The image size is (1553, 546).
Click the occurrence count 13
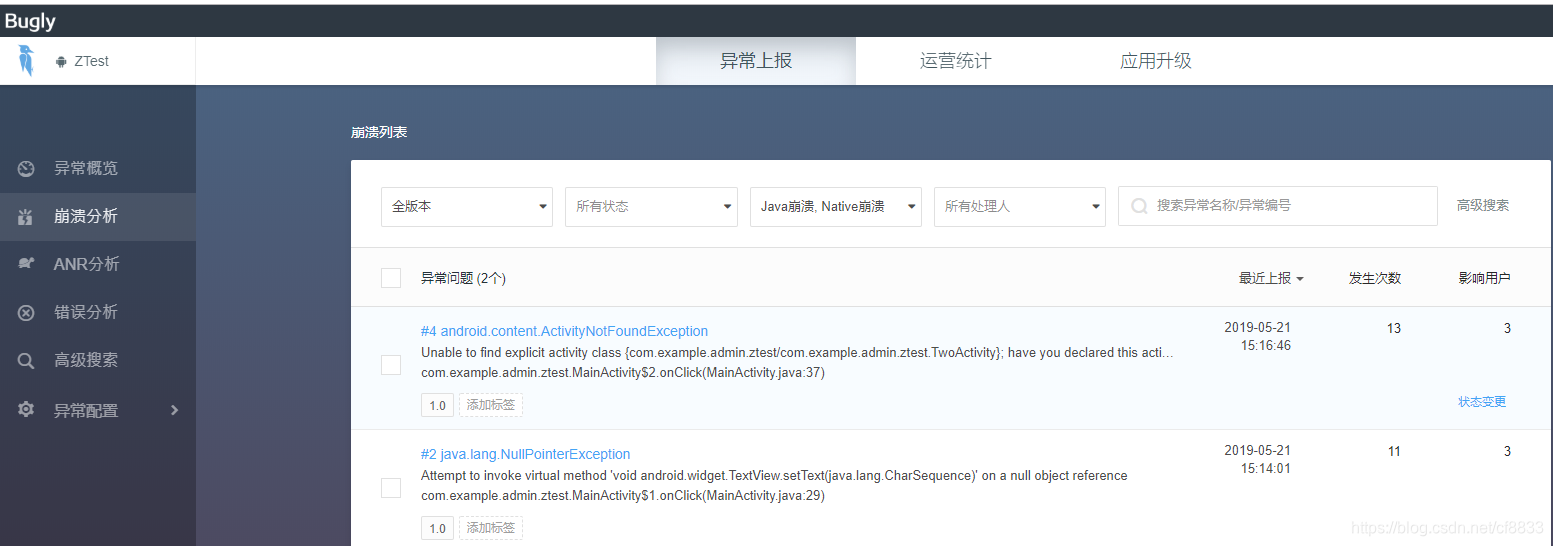(1394, 328)
